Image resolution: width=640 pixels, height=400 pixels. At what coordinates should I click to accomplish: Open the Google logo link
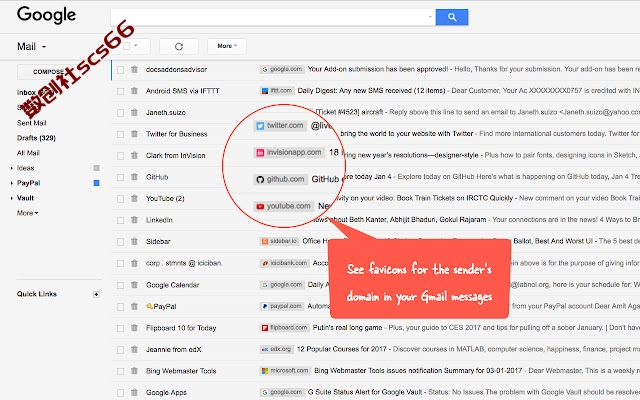(x=47, y=15)
